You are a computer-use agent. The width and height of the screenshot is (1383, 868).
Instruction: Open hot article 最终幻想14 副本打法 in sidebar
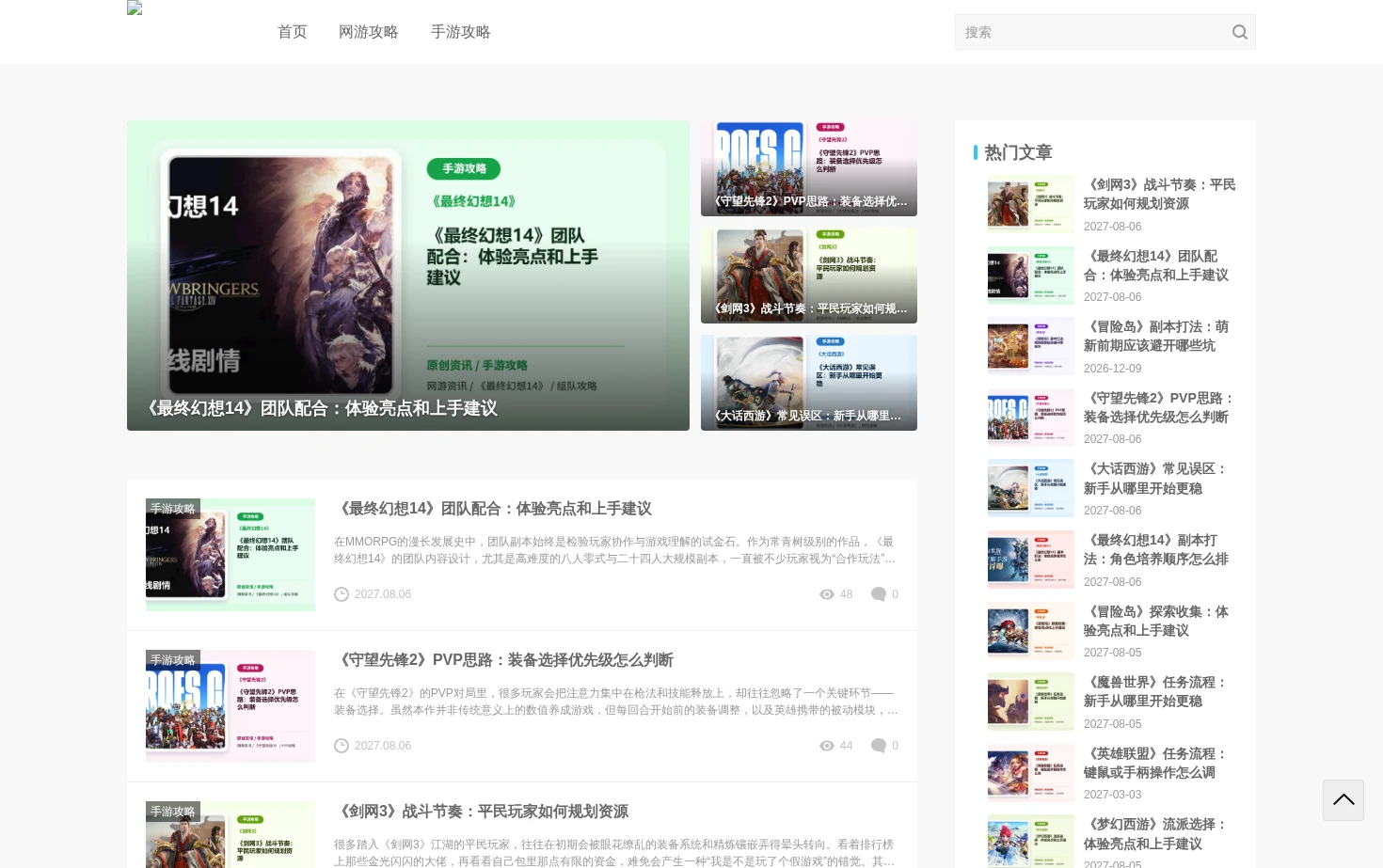pos(1156,549)
